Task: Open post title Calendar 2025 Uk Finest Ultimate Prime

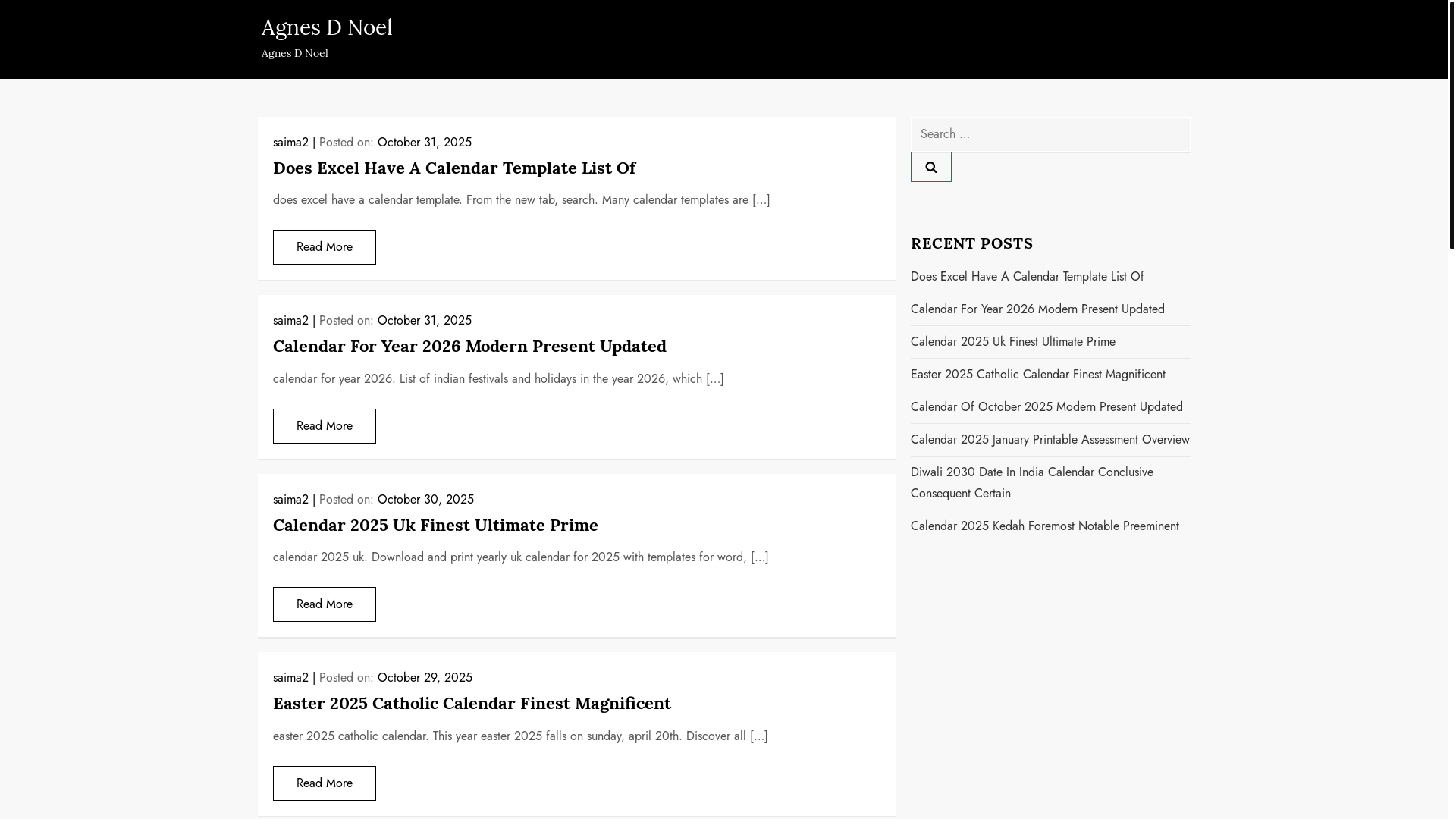Action: 435,525
